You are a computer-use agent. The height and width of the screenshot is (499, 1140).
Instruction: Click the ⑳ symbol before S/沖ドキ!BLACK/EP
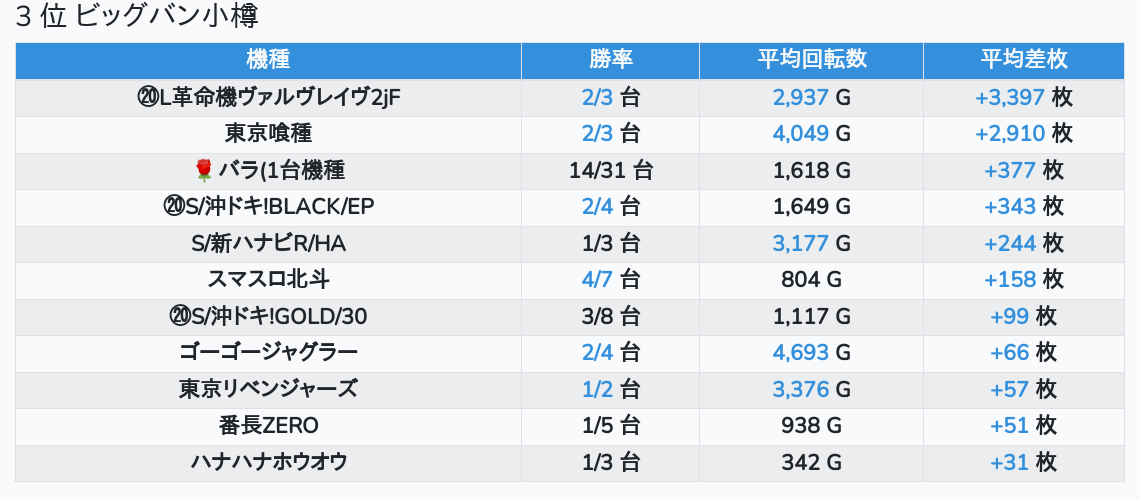(174, 207)
